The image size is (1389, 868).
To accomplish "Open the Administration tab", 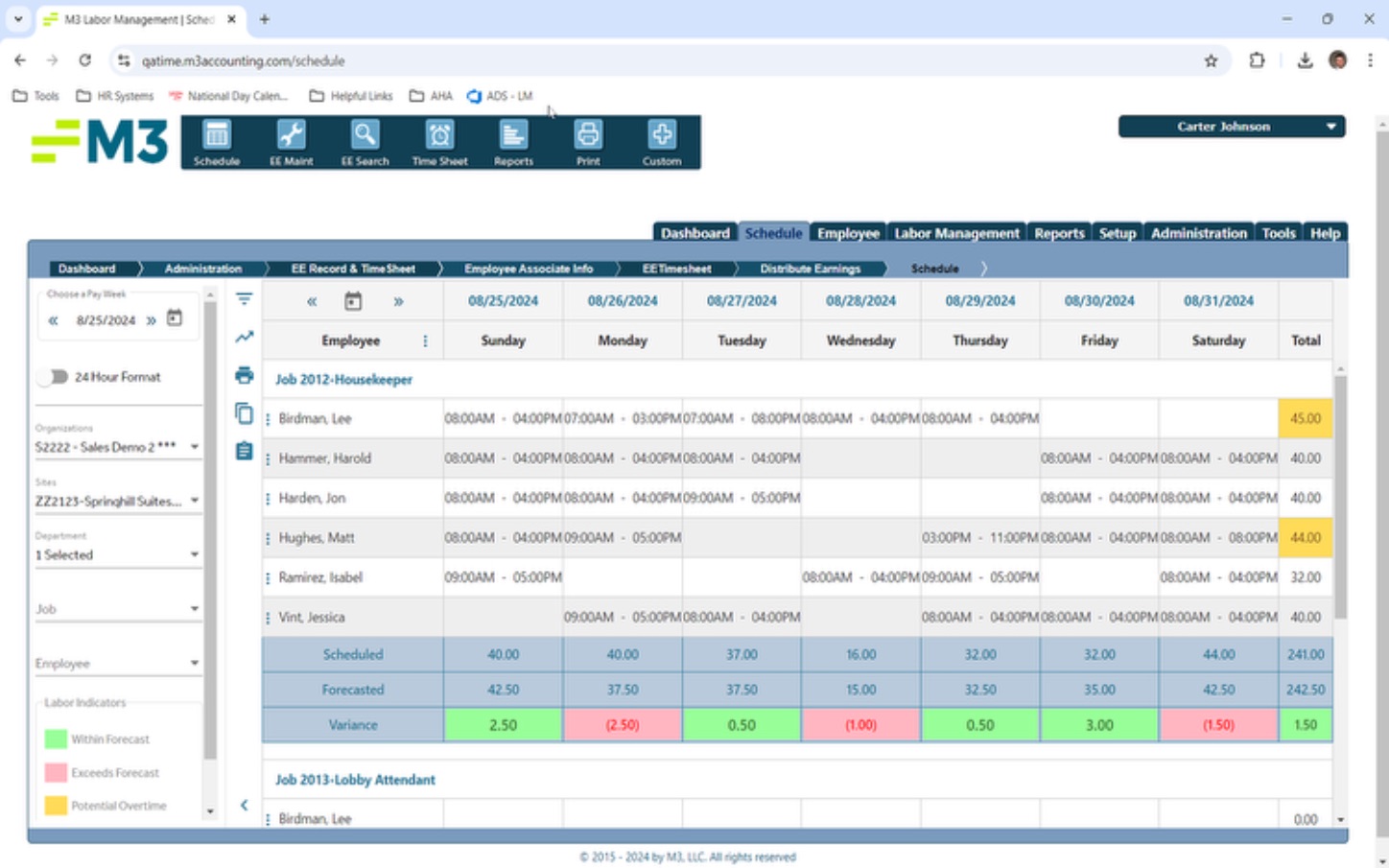I will (x=1198, y=233).
